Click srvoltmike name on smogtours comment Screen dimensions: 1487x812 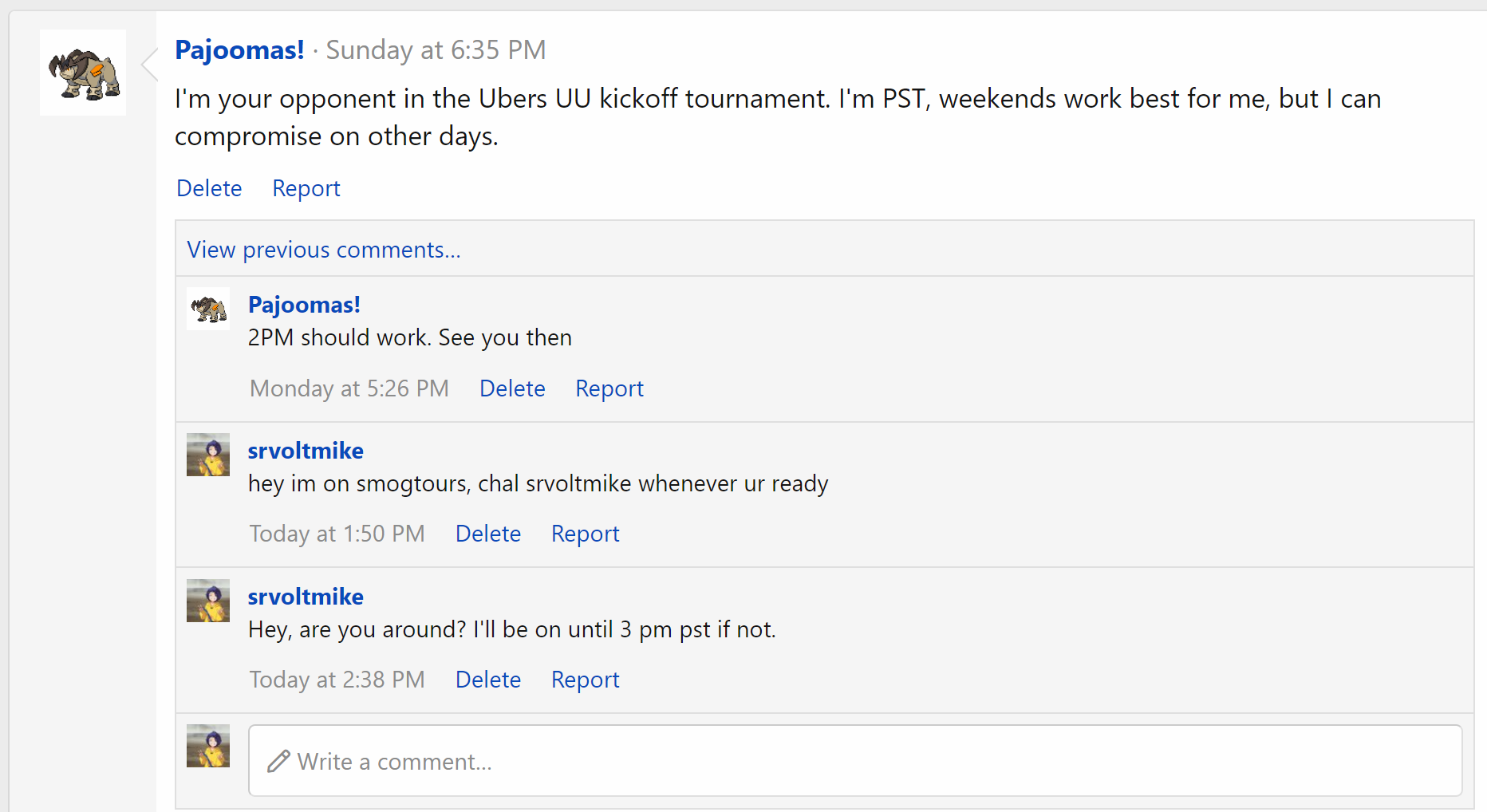pos(306,451)
